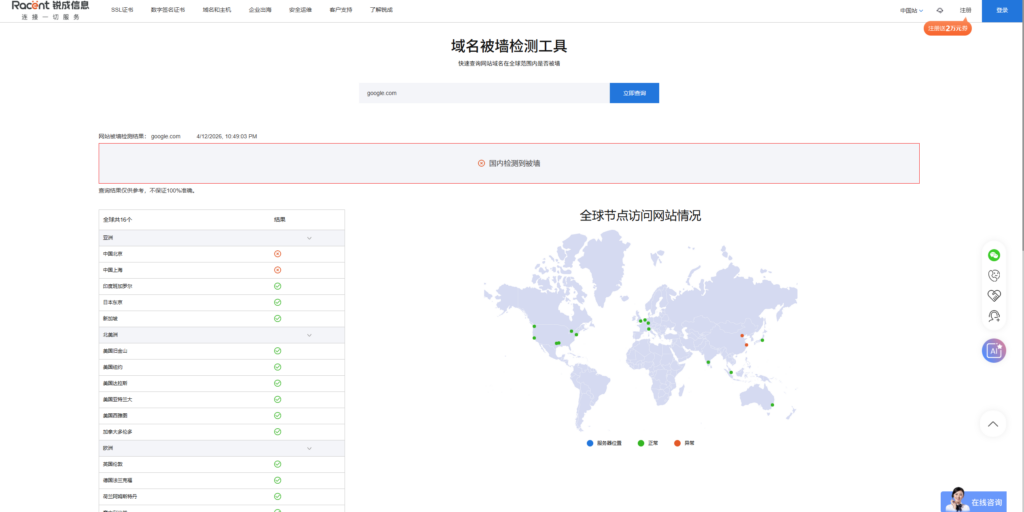Screen dimensions: 1024x512
Task: Collapse the 亚洲 region section
Action: point(309,238)
